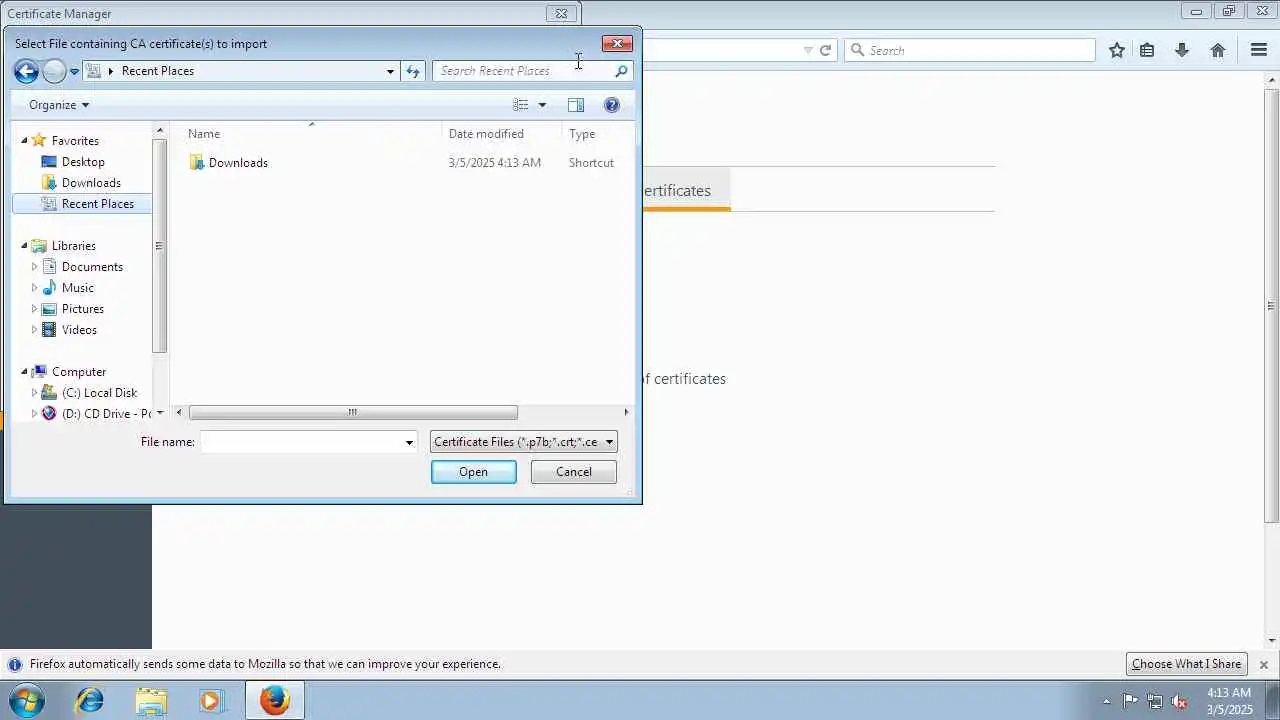Open Firefox Downloads arrow
The image size is (1280, 720).
coord(1182,50)
